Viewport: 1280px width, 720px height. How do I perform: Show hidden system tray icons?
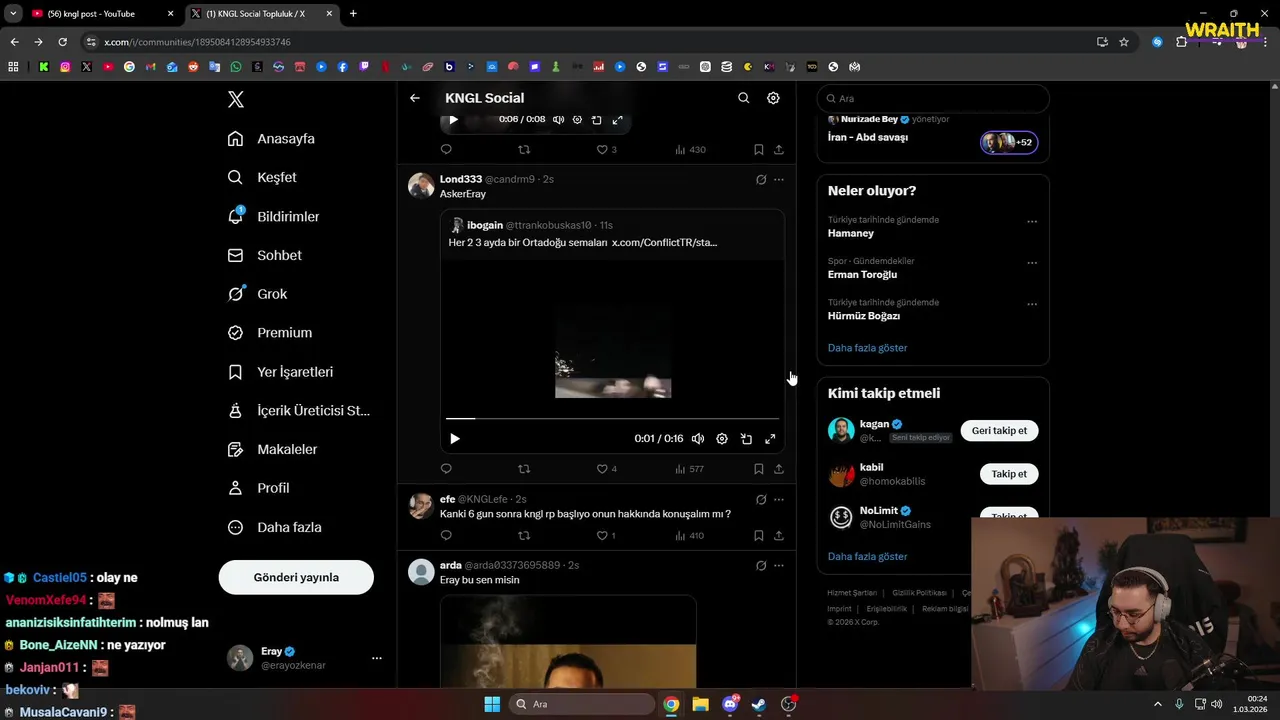pos(1158,704)
